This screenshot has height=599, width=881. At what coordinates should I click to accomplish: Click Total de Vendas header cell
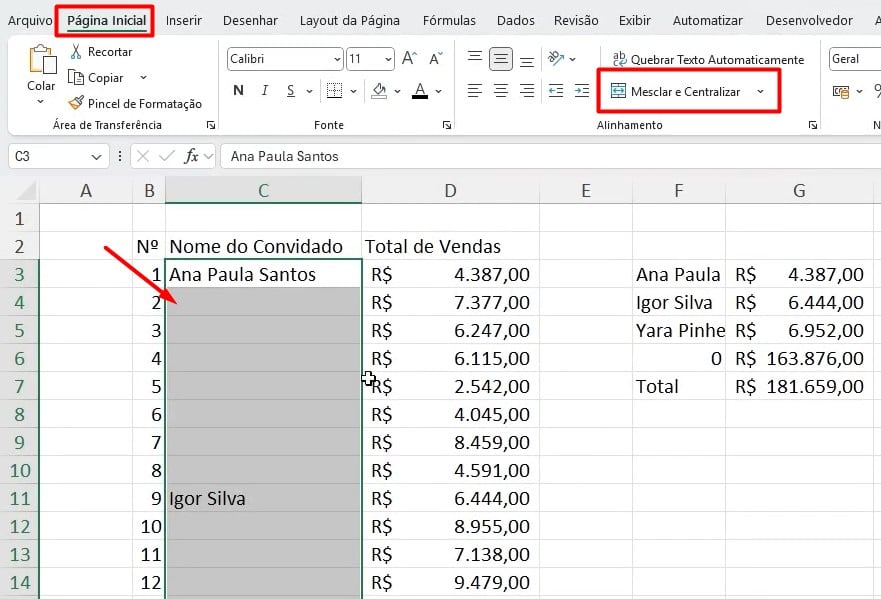pyautogui.click(x=450, y=246)
